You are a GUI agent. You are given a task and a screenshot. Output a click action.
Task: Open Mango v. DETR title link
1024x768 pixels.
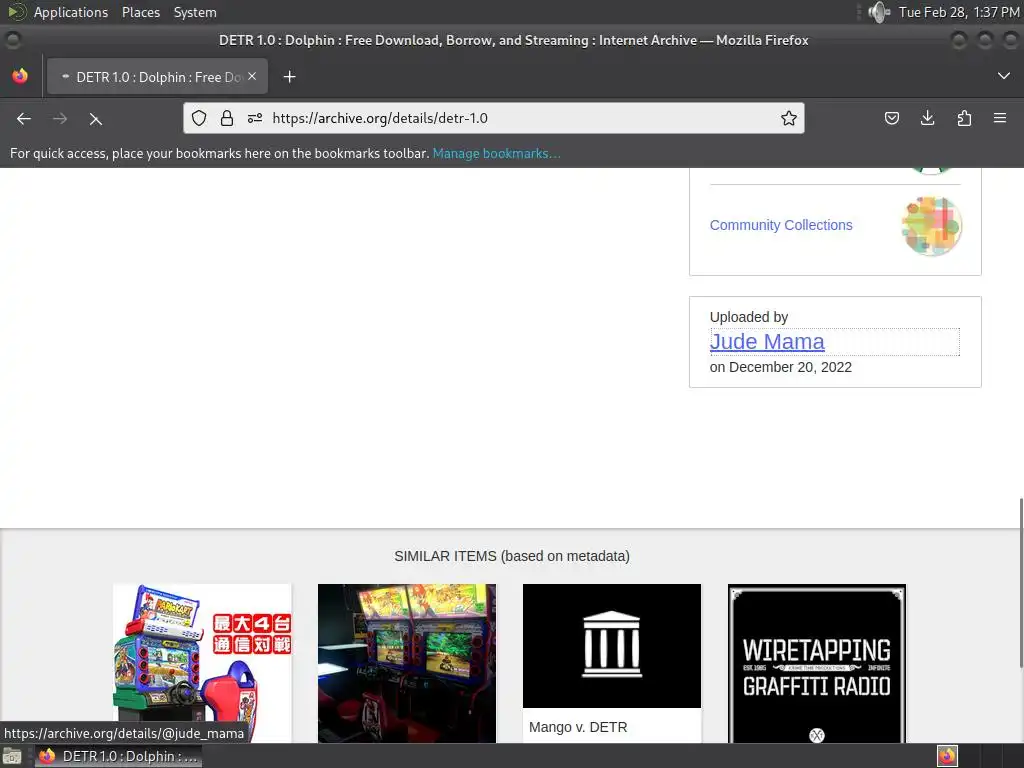coord(578,728)
